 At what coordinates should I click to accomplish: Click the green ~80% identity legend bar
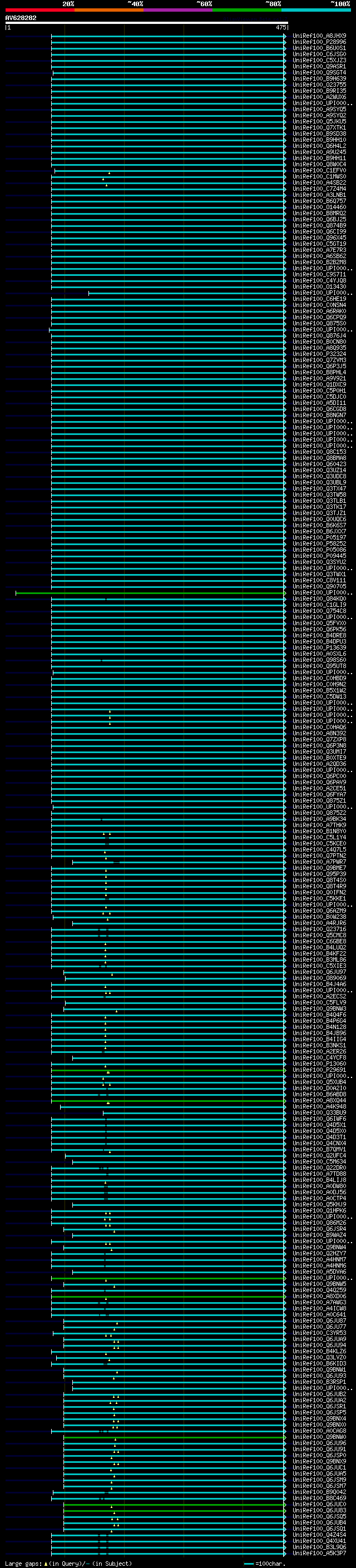pyautogui.click(x=247, y=10)
